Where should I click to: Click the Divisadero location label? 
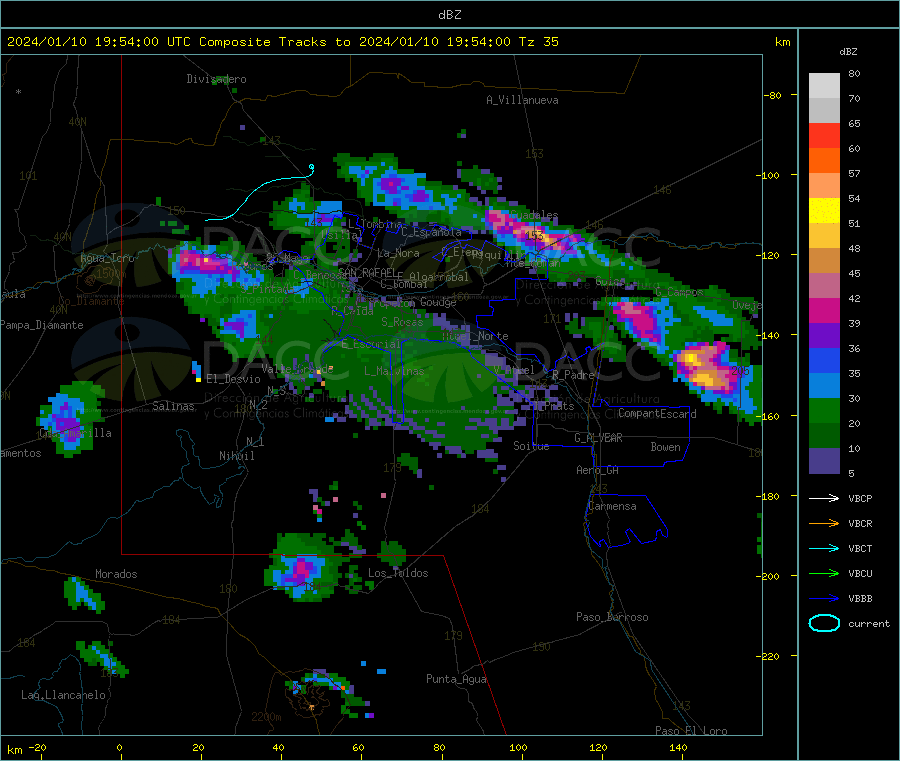click(x=216, y=79)
